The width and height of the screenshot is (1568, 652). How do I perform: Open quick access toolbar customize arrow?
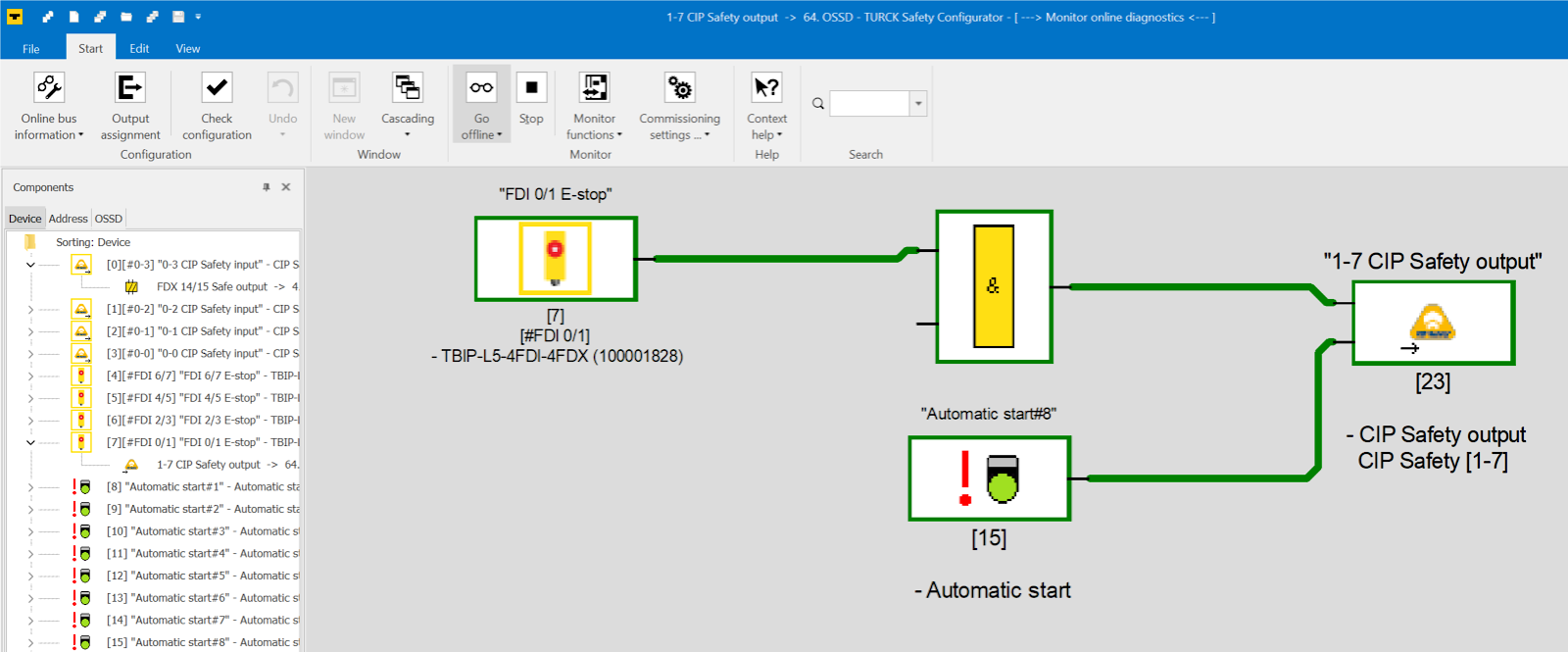[x=198, y=17]
